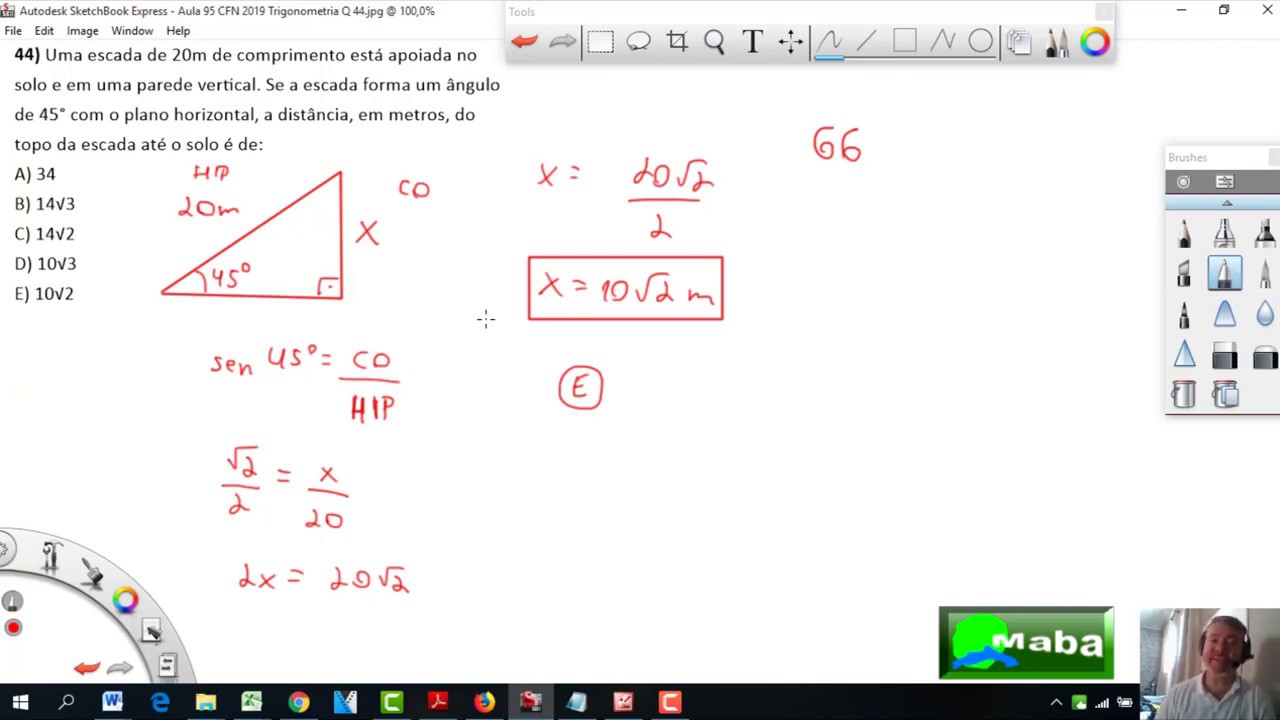Choose the straight line stroke style
Viewport: 1280px width, 720px height.
point(866,41)
